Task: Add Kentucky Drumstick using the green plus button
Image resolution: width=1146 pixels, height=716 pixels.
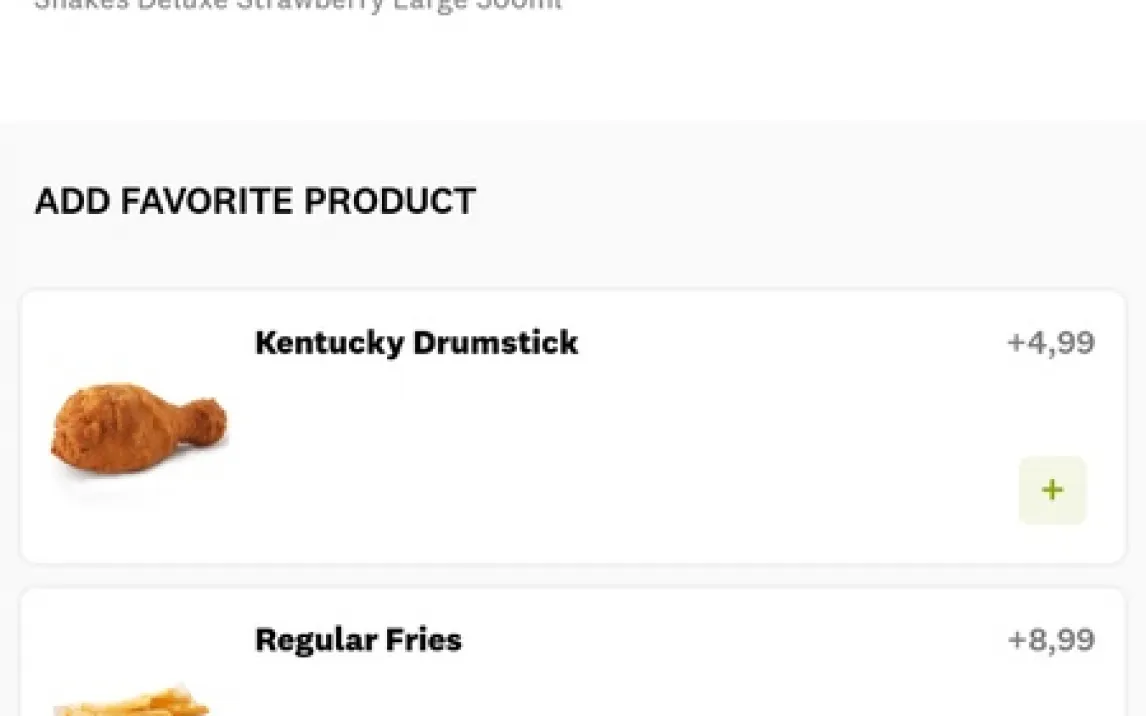Action: tap(1052, 490)
